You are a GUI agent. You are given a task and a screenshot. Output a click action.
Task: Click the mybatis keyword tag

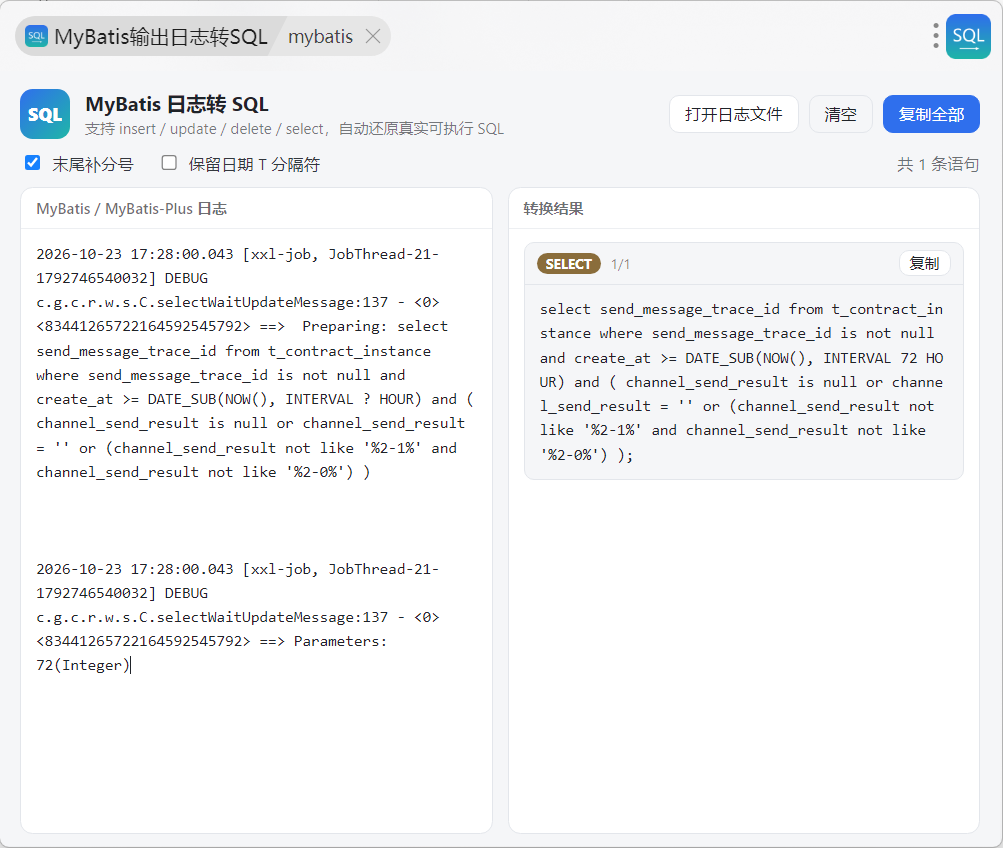point(320,36)
